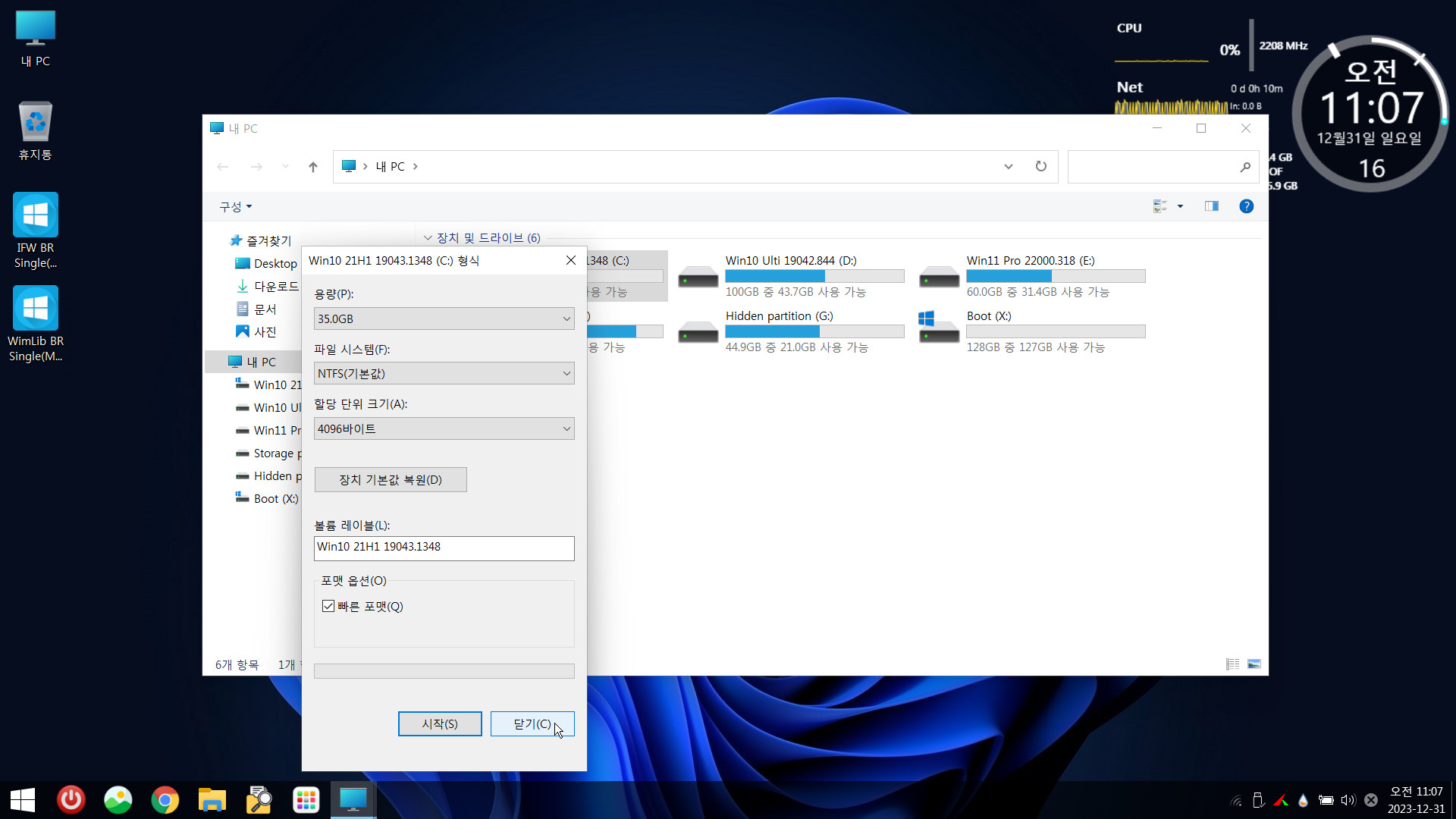Switch to details view in status bar

click(x=1233, y=664)
